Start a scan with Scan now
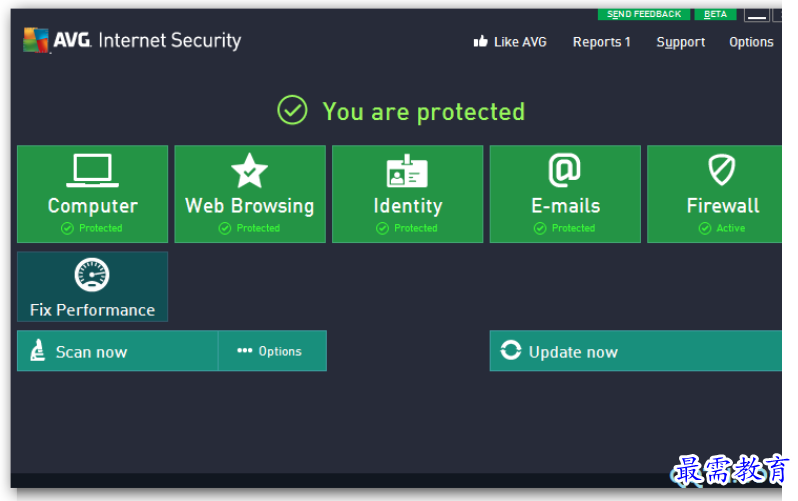This screenshot has width=798, height=501. pos(118,351)
